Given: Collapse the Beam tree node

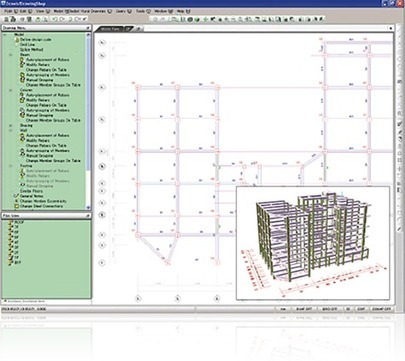Looking at the screenshot, I should click(x=10, y=55).
